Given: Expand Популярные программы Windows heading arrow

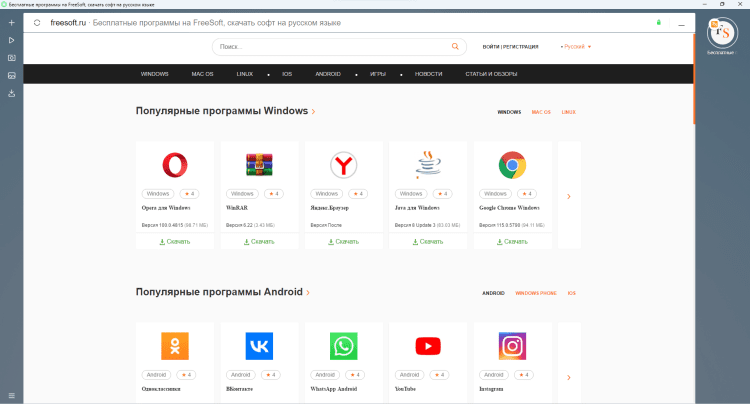Looking at the screenshot, I should click(313, 111).
